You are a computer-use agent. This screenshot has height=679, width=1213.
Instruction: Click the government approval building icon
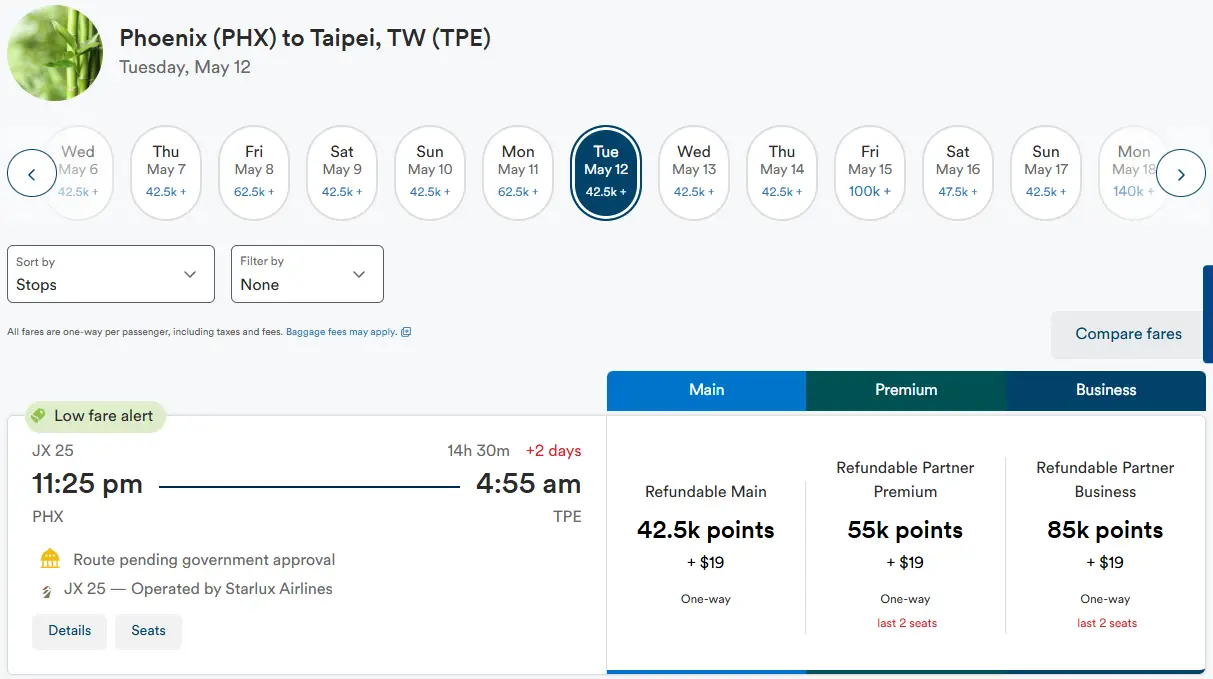[x=50, y=559]
